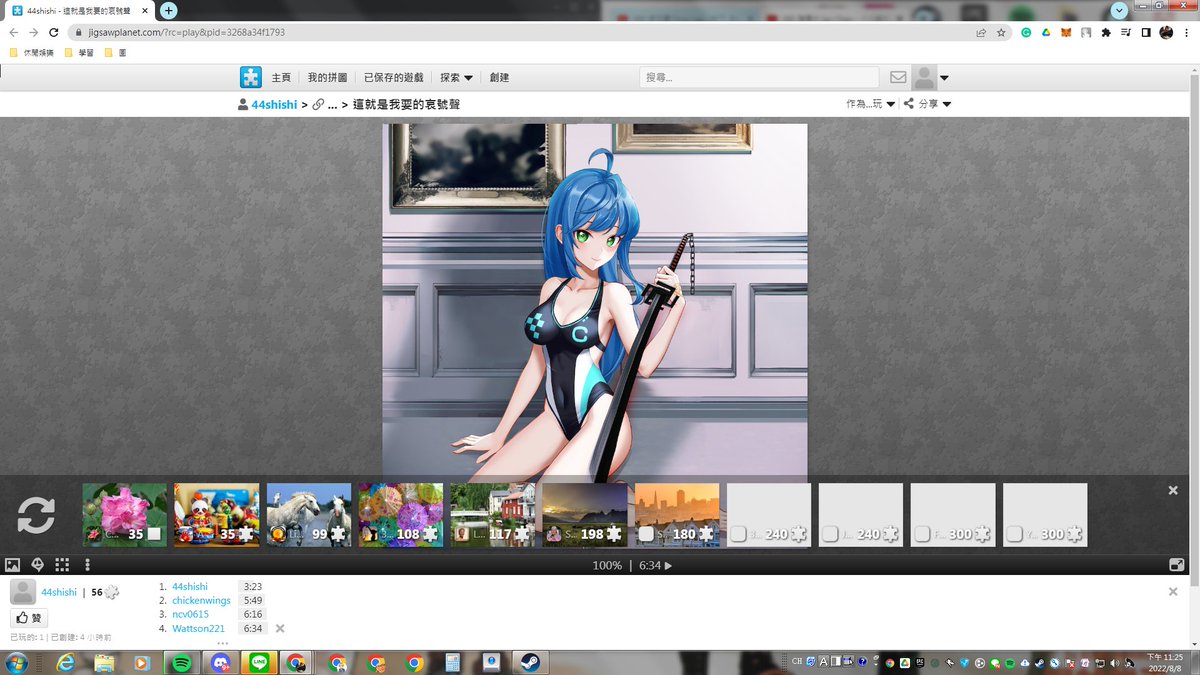Image resolution: width=1200 pixels, height=675 pixels.
Task: Open the 35-piece toys puzzle thumbnail
Action: [216, 515]
